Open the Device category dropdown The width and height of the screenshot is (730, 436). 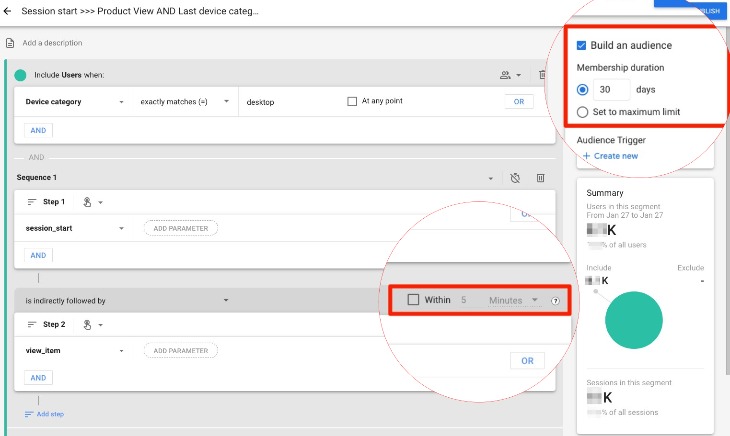pyautogui.click(x=74, y=102)
